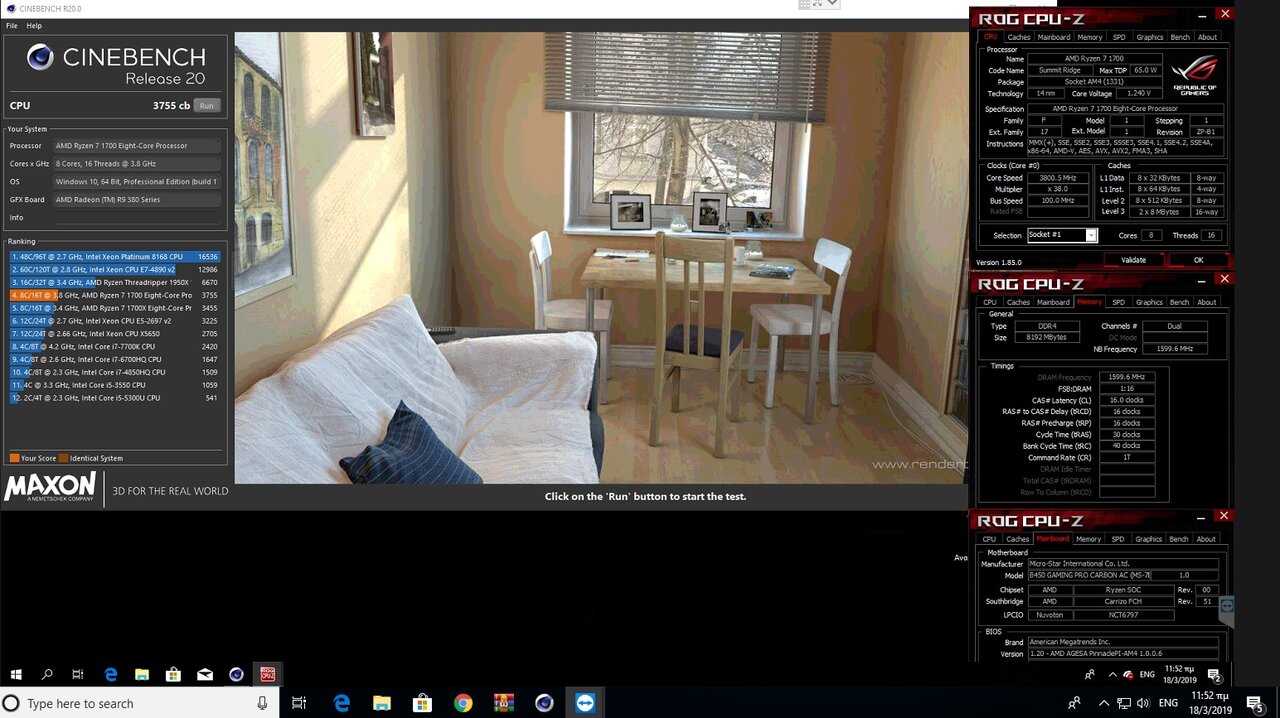Open SPD tab in middle CPU-Z Memory window
1280x718 pixels.
[1118, 302]
